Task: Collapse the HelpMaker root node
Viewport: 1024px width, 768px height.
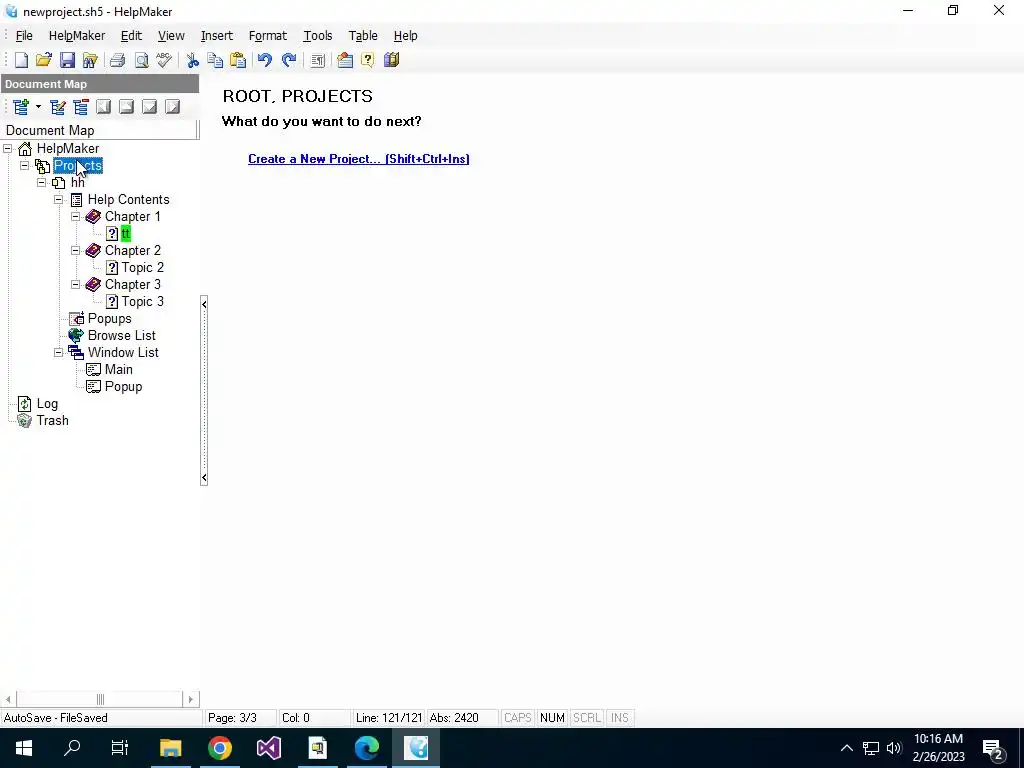Action: point(8,149)
